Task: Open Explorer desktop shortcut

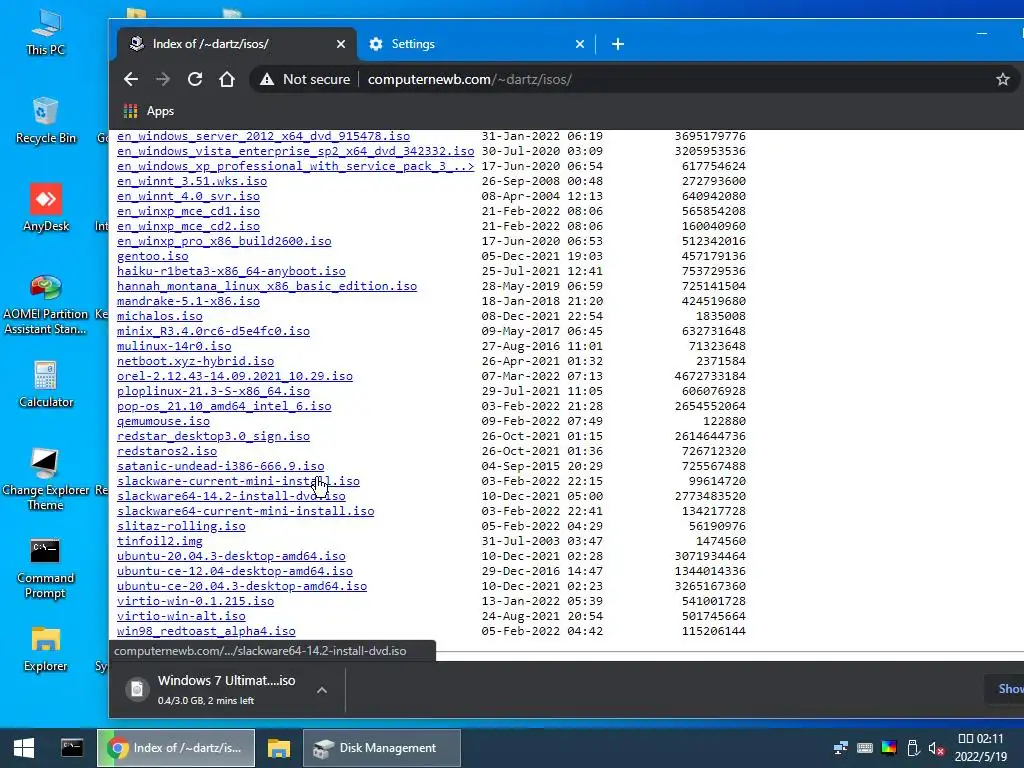Action: (x=46, y=649)
